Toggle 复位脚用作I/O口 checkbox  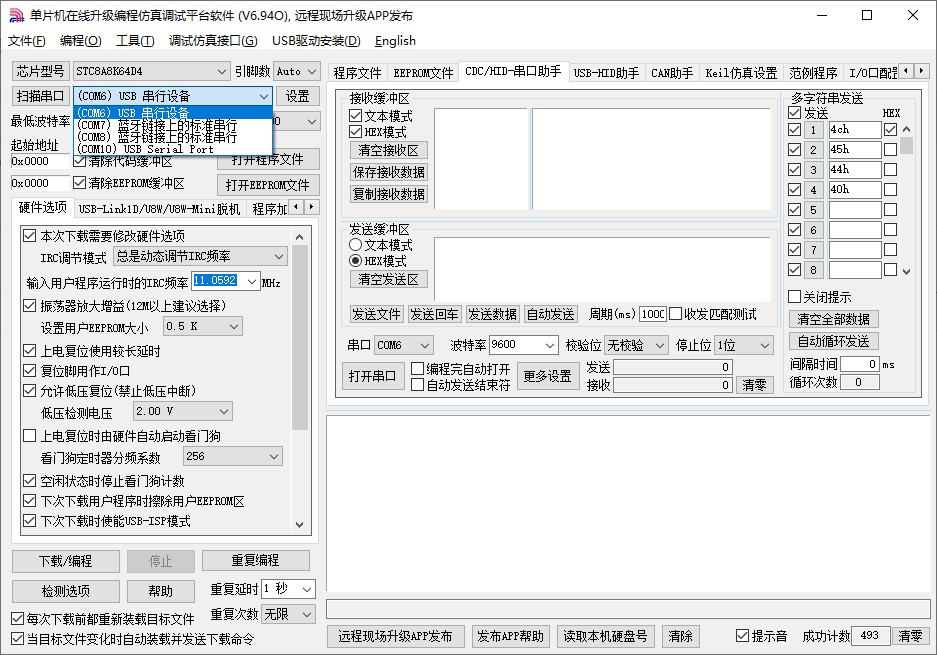point(29,371)
